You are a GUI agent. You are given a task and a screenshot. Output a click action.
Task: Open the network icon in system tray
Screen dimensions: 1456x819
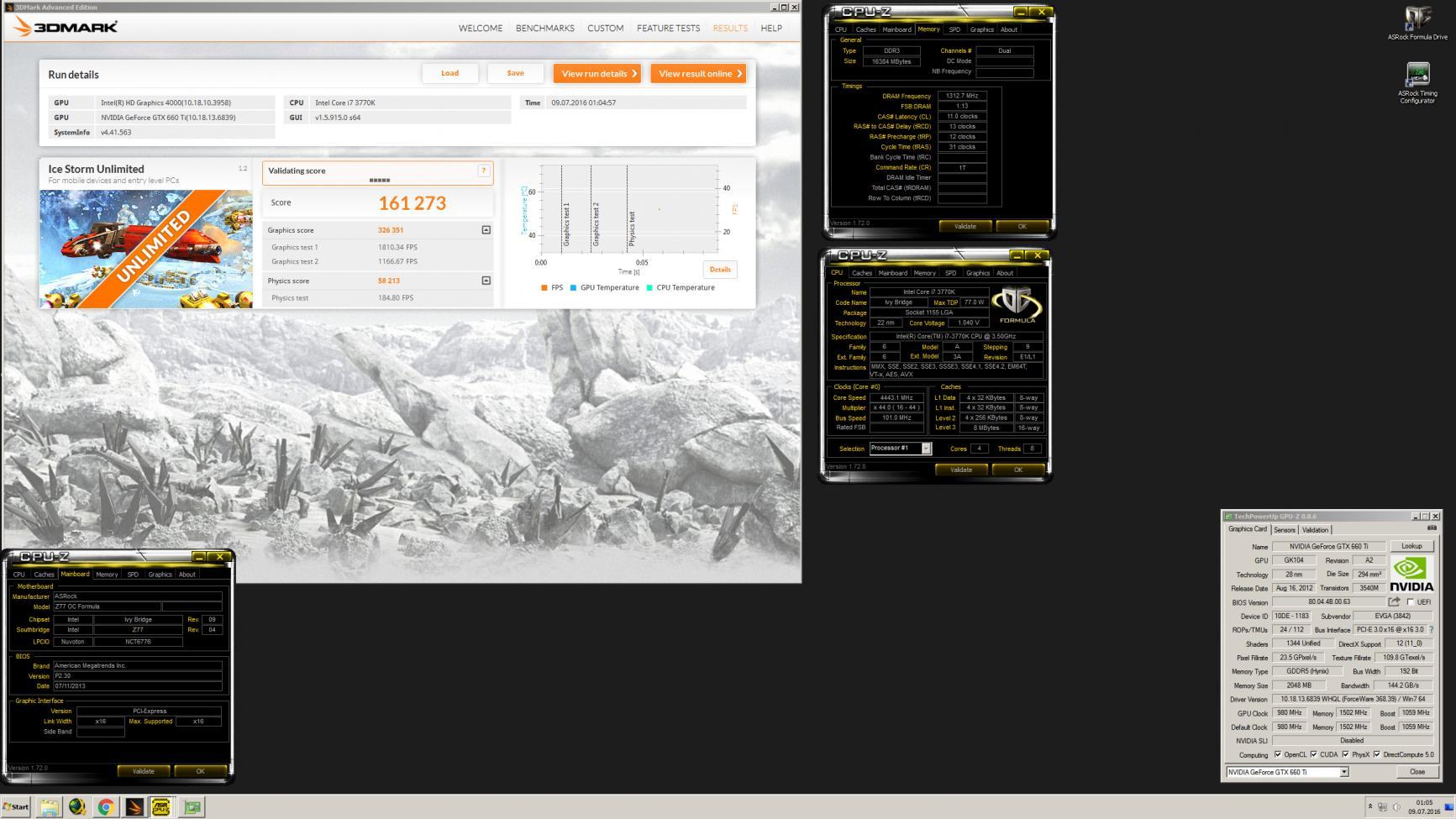(x=1382, y=807)
